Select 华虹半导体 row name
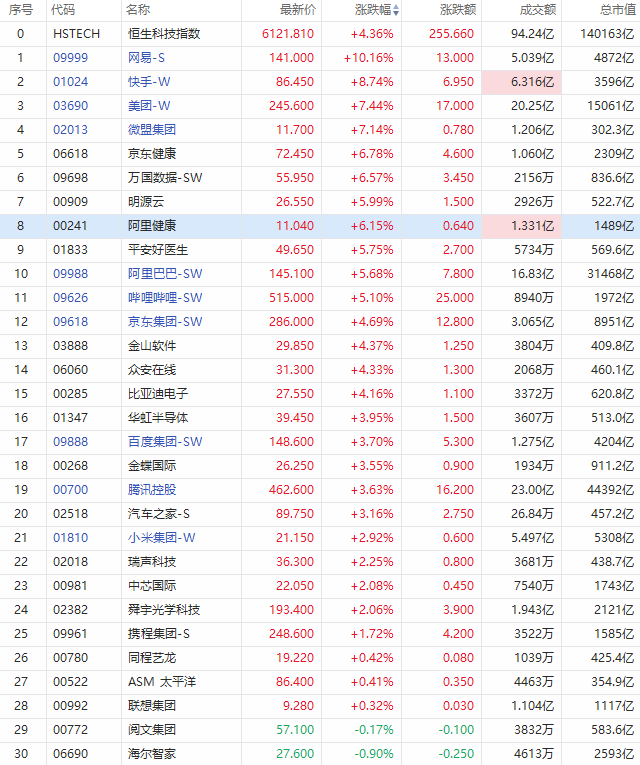The width and height of the screenshot is (640, 765). 158,418
